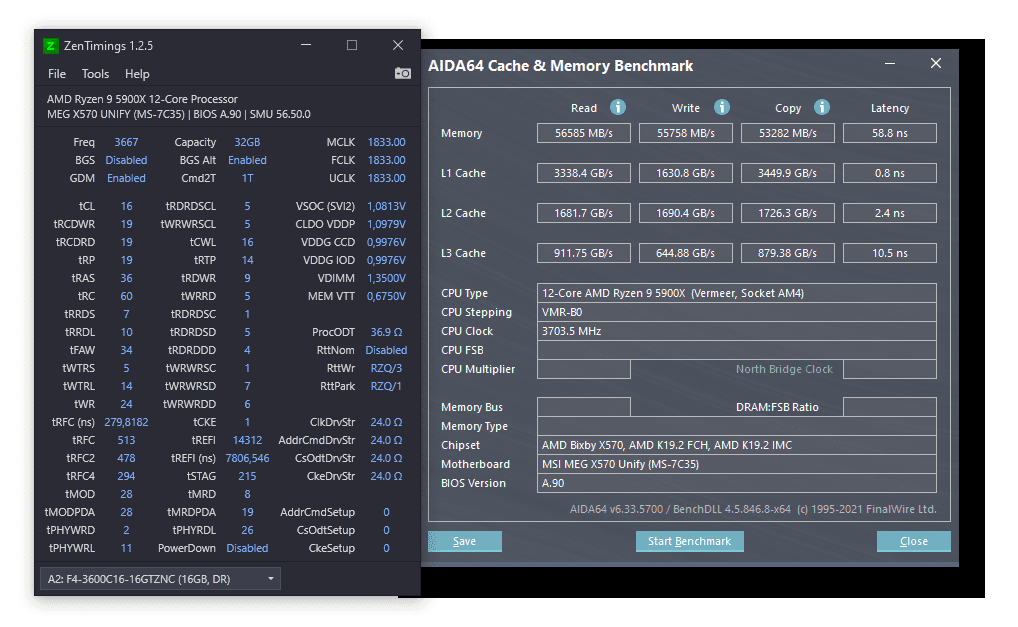
Task: Click the Memory Copy value 53282 MB/s
Action: pyautogui.click(x=788, y=133)
